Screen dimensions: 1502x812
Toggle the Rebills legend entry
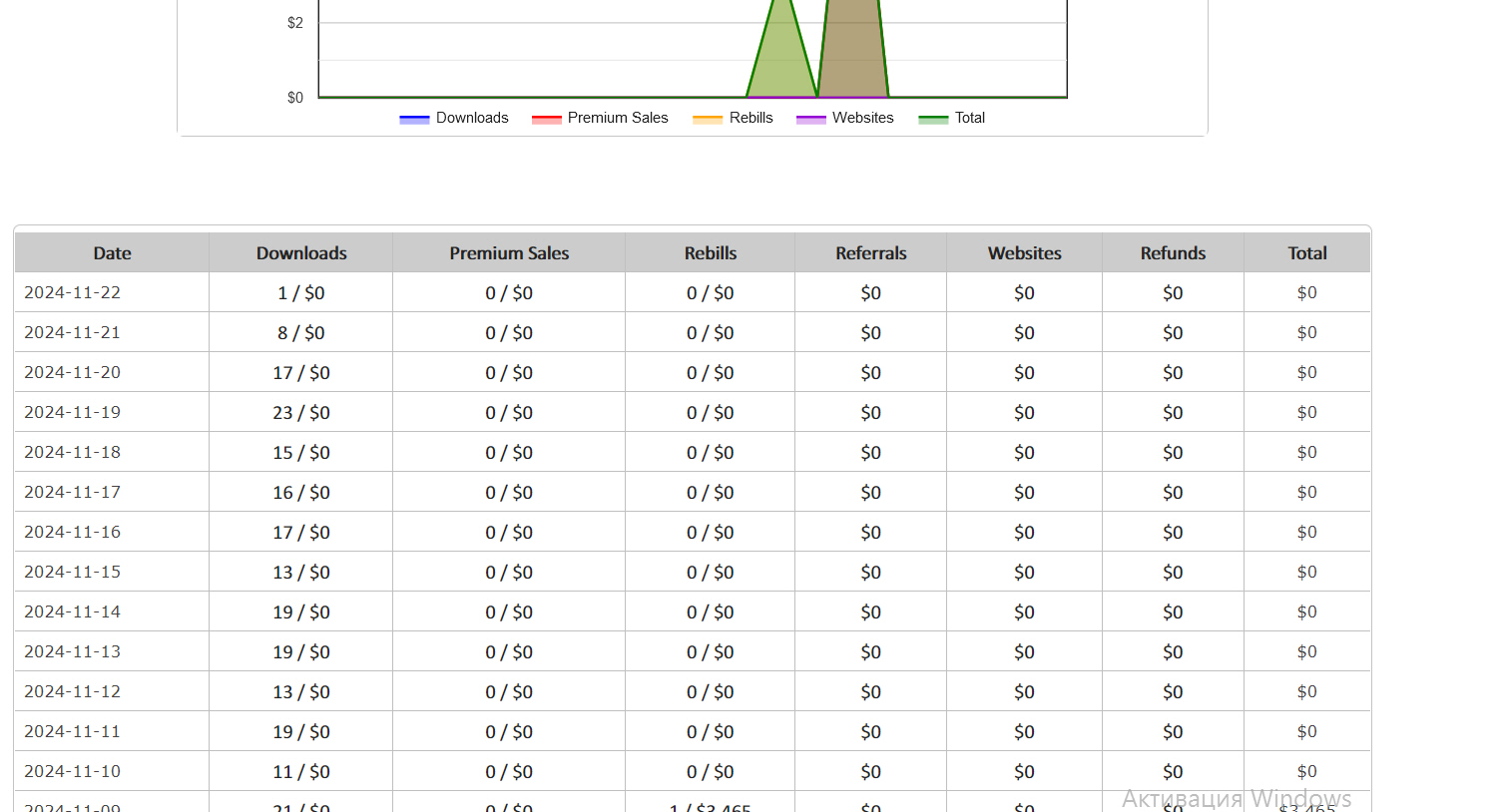tap(734, 118)
